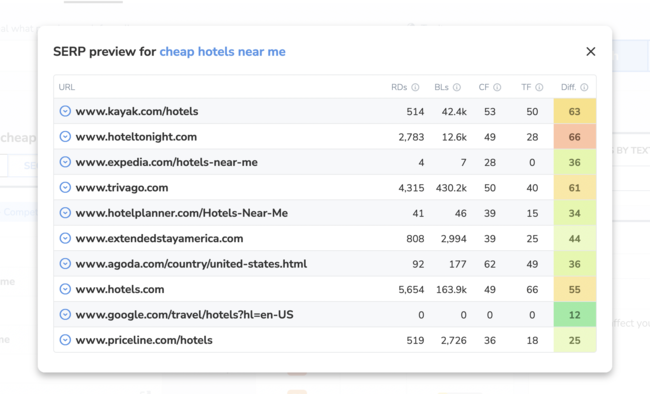Expand the www.expedia.com/hotels-near-me row
This screenshot has height=394, width=650.
(x=65, y=162)
